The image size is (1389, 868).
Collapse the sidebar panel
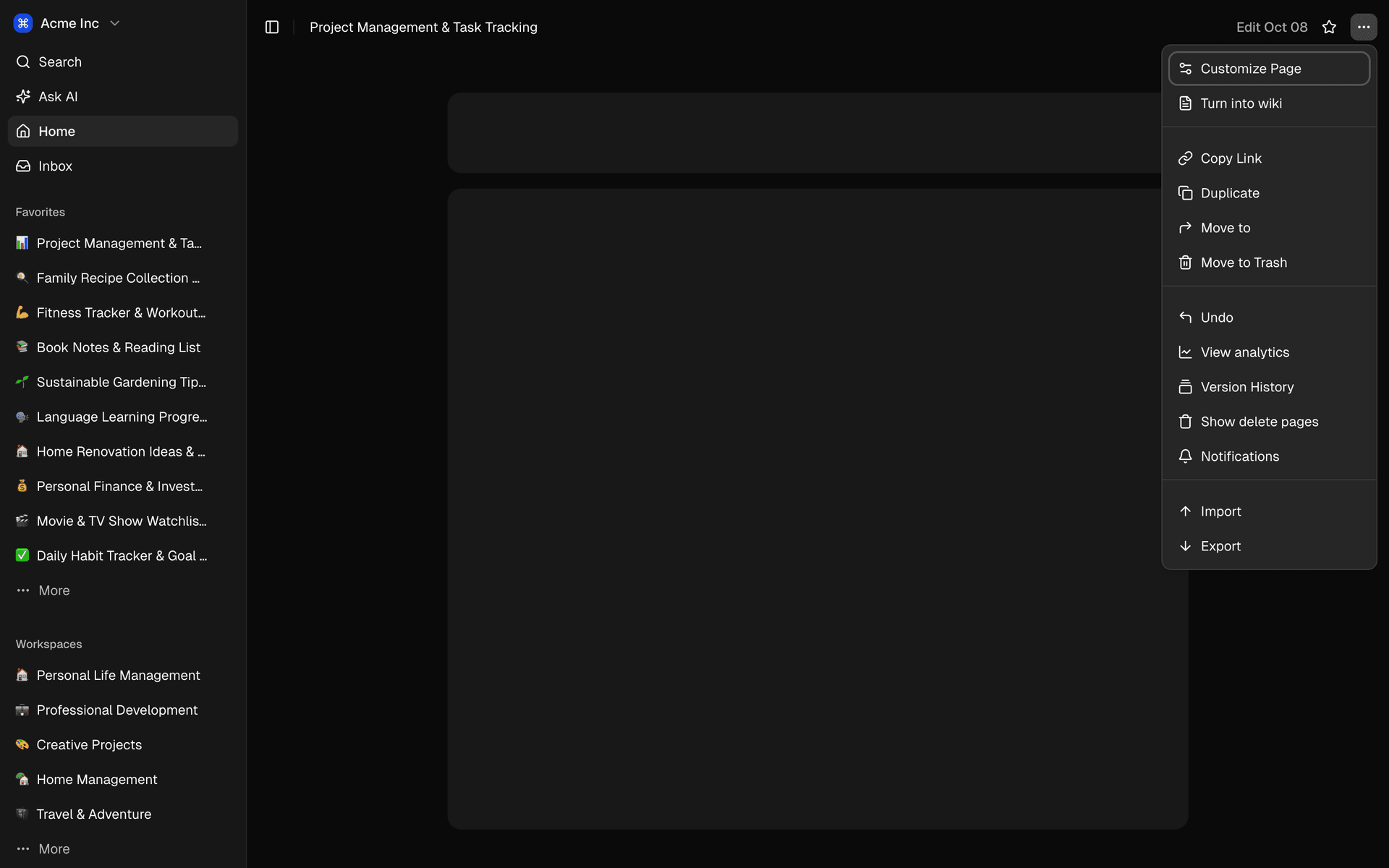click(272, 27)
